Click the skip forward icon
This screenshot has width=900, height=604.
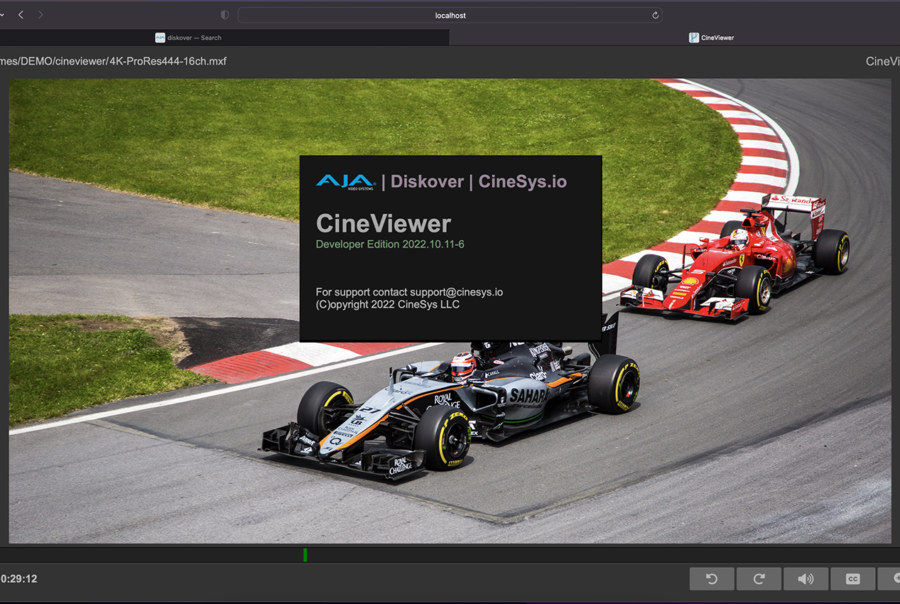759,579
